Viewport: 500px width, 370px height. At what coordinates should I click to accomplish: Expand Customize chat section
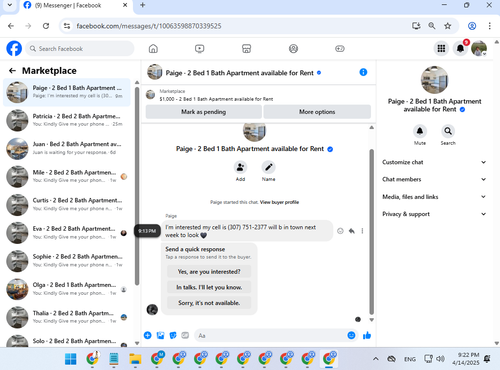click(434, 162)
